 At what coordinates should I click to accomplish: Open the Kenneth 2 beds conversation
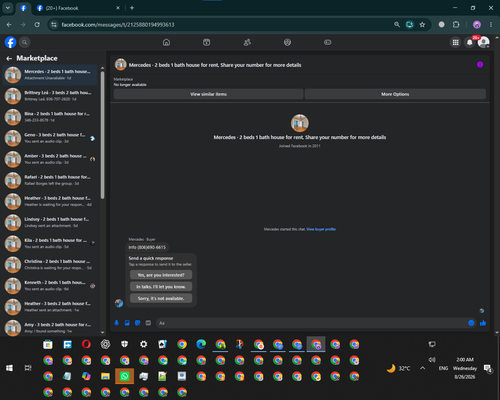pos(50,285)
